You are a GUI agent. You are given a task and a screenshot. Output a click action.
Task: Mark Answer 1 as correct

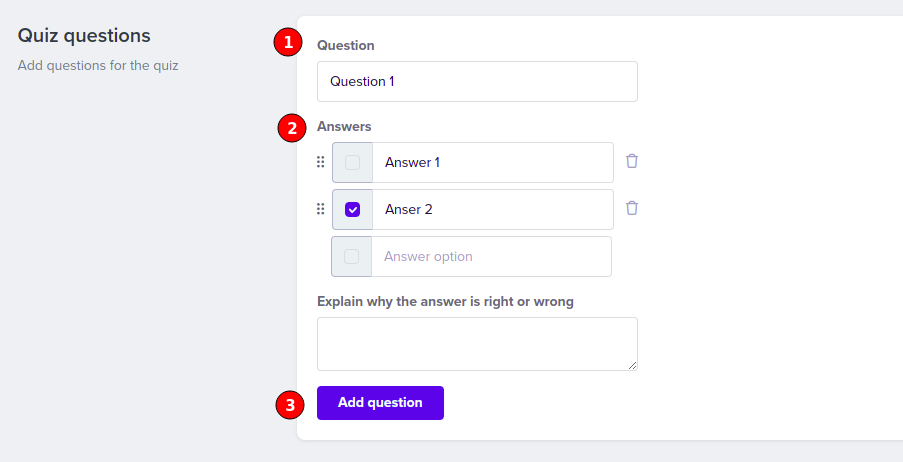(x=352, y=162)
